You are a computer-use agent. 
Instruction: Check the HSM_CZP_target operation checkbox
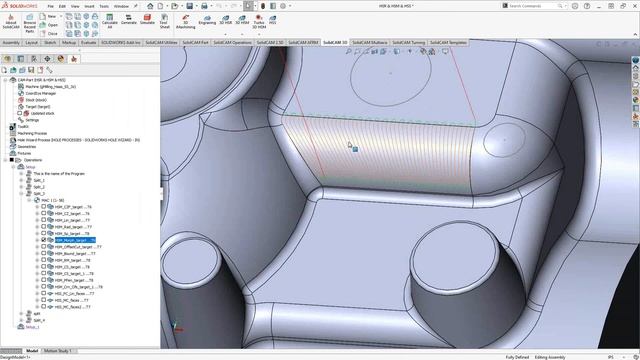[x=44, y=207]
